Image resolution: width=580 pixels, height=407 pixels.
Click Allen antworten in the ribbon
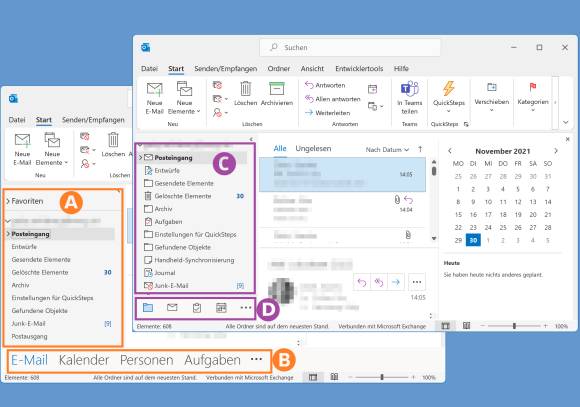point(332,99)
